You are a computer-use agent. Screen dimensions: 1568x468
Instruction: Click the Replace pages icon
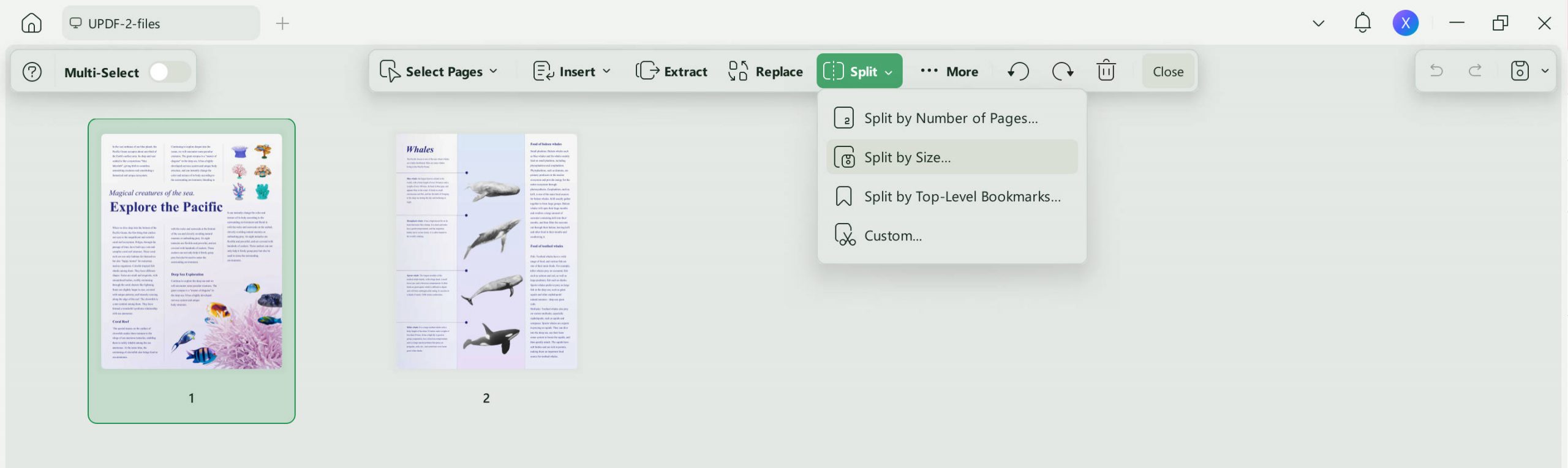coord(738,71)
